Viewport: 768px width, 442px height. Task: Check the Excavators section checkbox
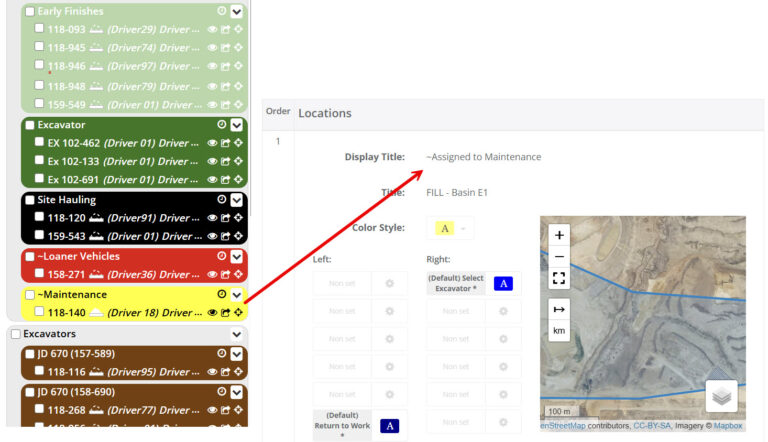point(16,334)
